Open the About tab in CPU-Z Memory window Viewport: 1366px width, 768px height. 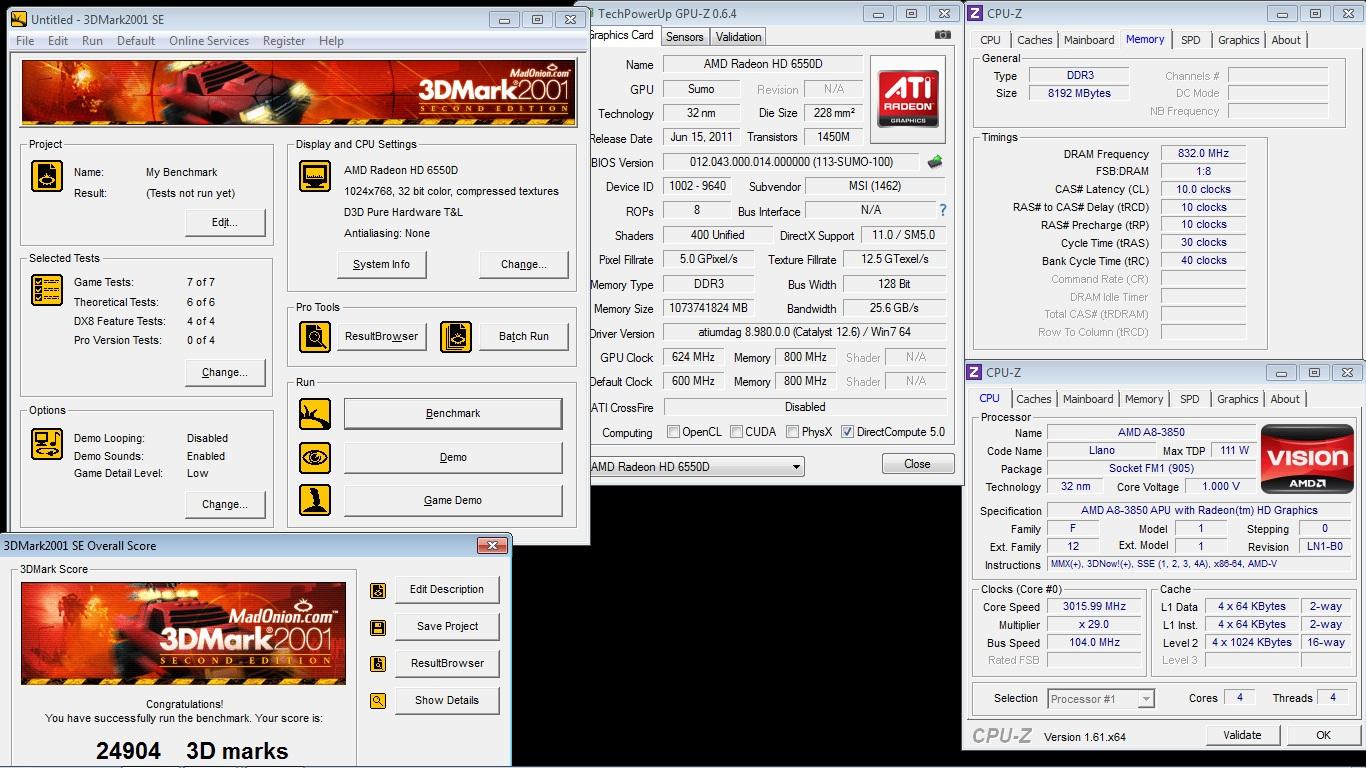click(x=1286, y=40)
